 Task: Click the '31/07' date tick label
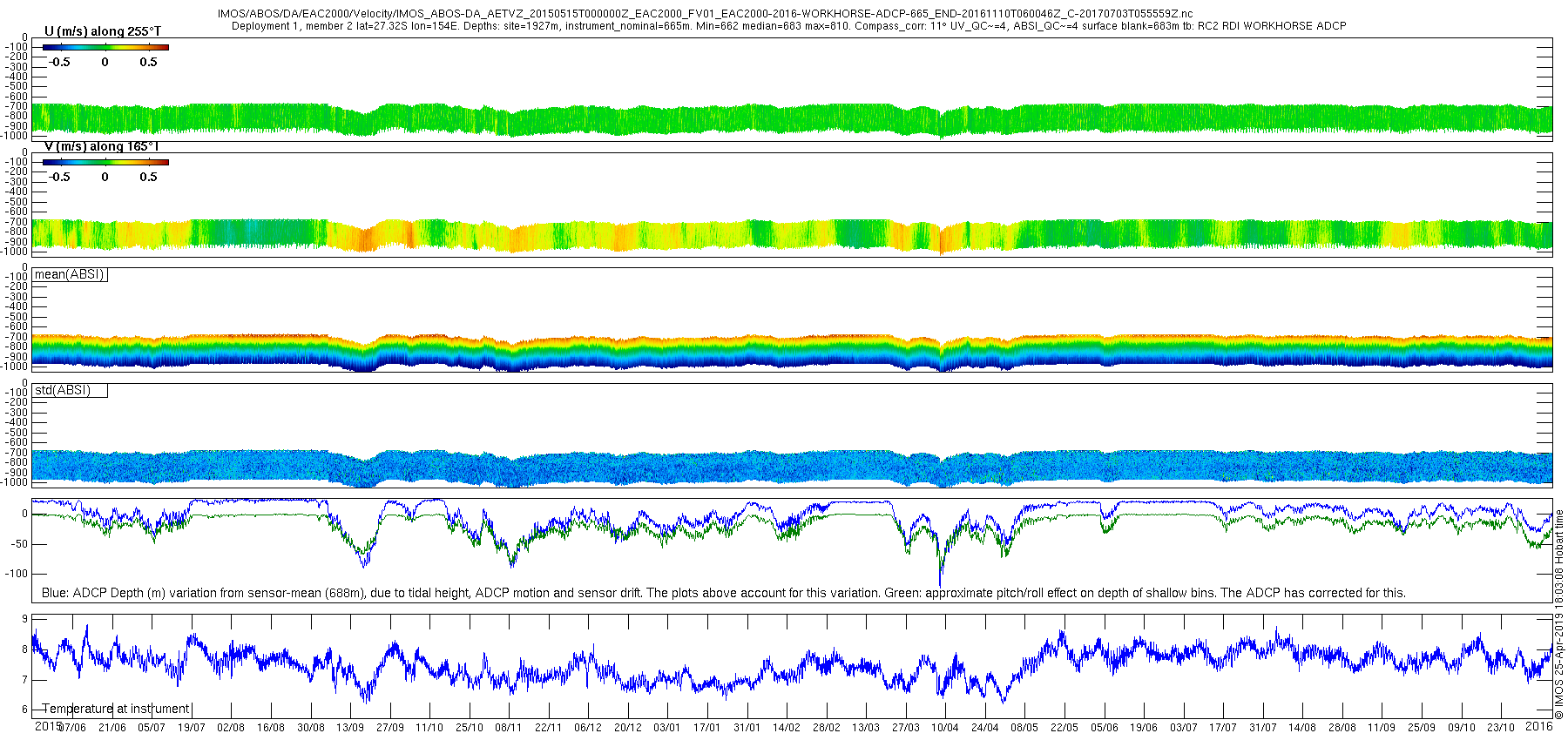[1263, 728]
